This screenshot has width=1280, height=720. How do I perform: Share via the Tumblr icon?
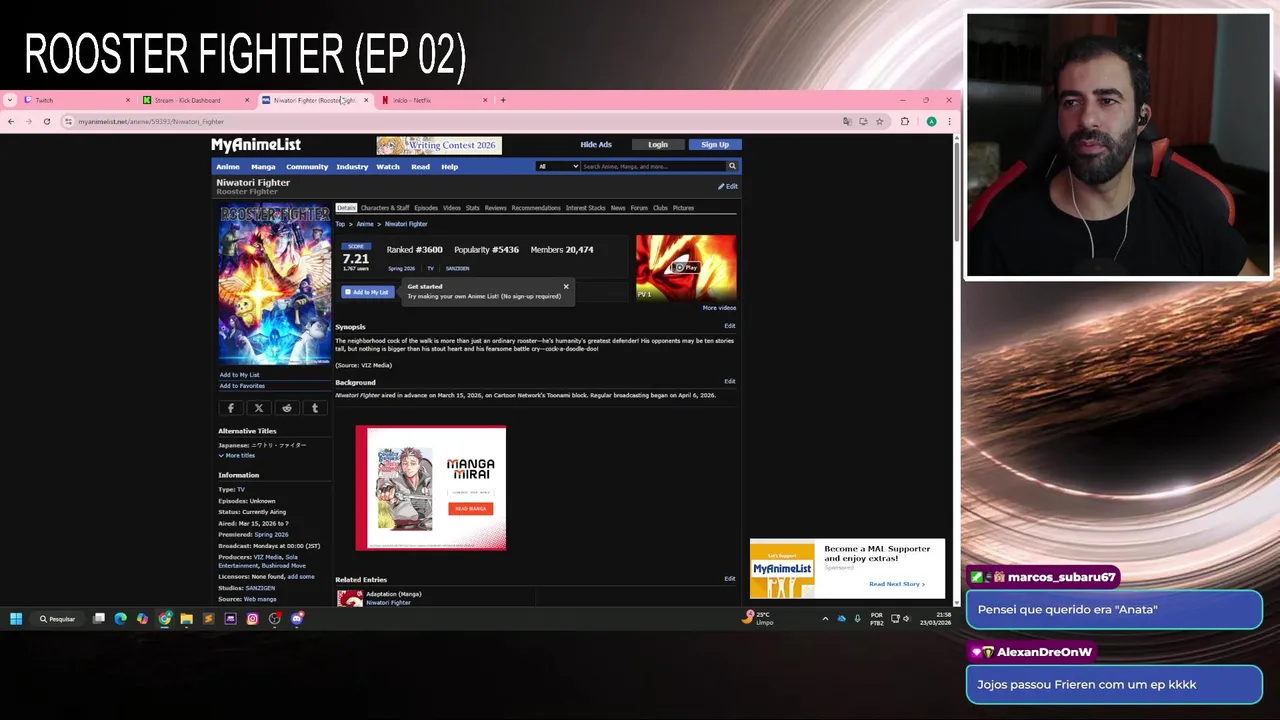[x=315, y=408]
